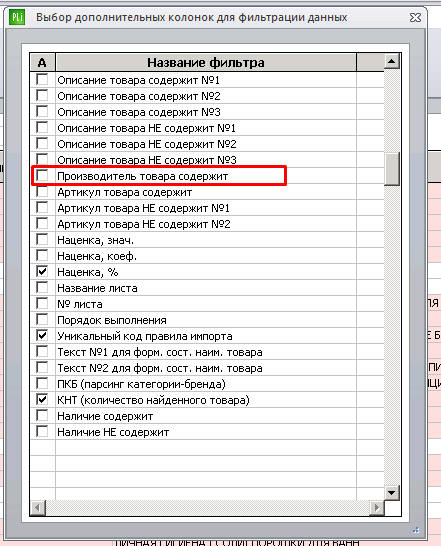
Task: Click vertical scrollbar up arrow
Action: (x=392, y=62)
